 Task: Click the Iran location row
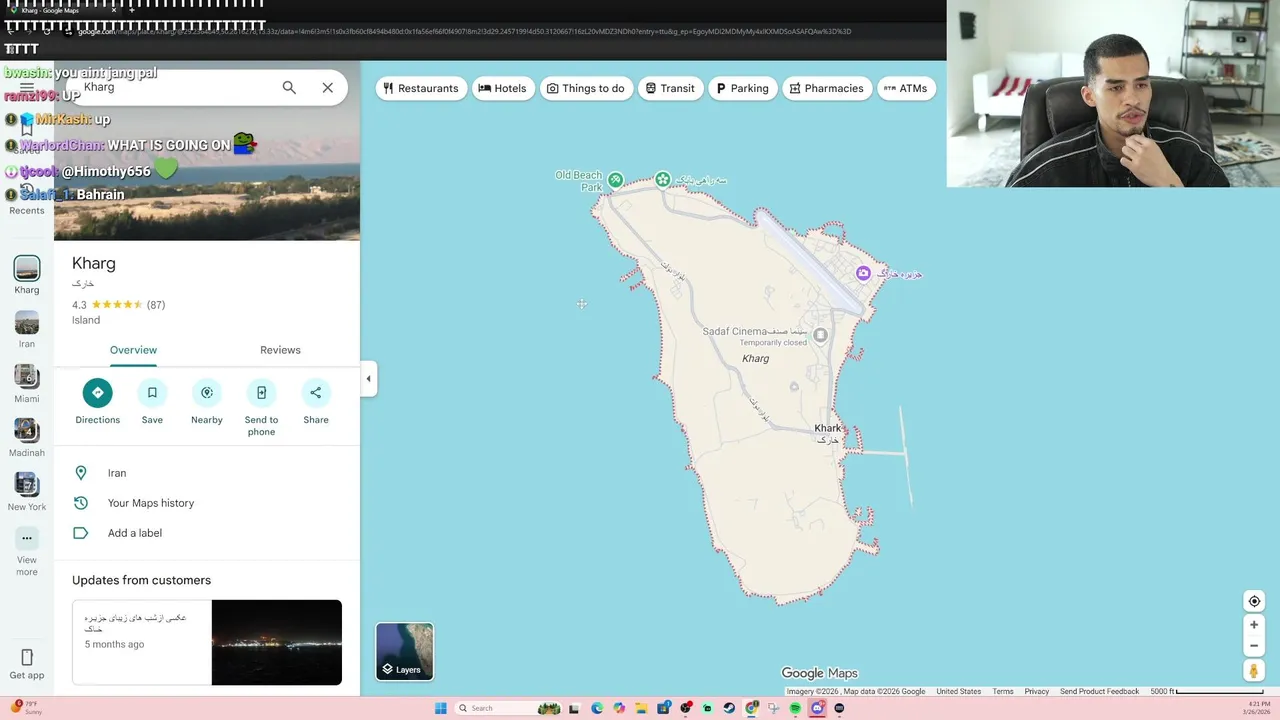pos(207,473)
